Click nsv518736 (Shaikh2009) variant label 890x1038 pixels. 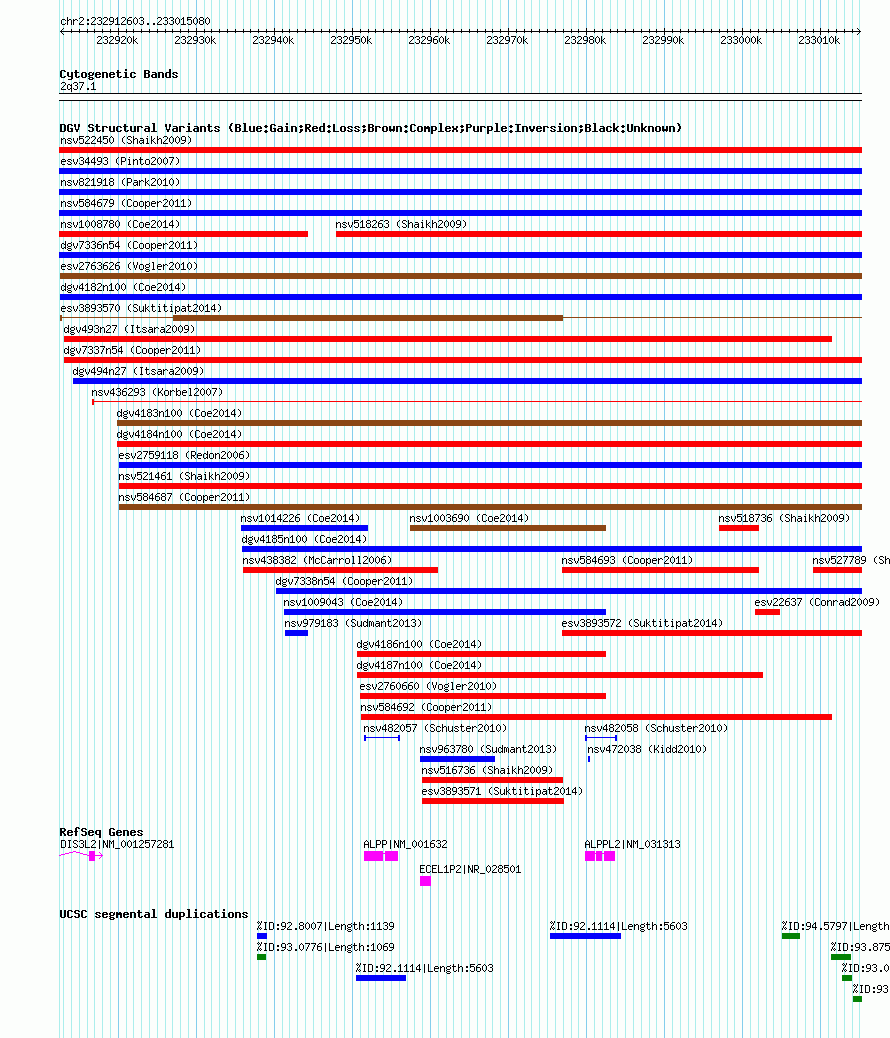point(784,519)
